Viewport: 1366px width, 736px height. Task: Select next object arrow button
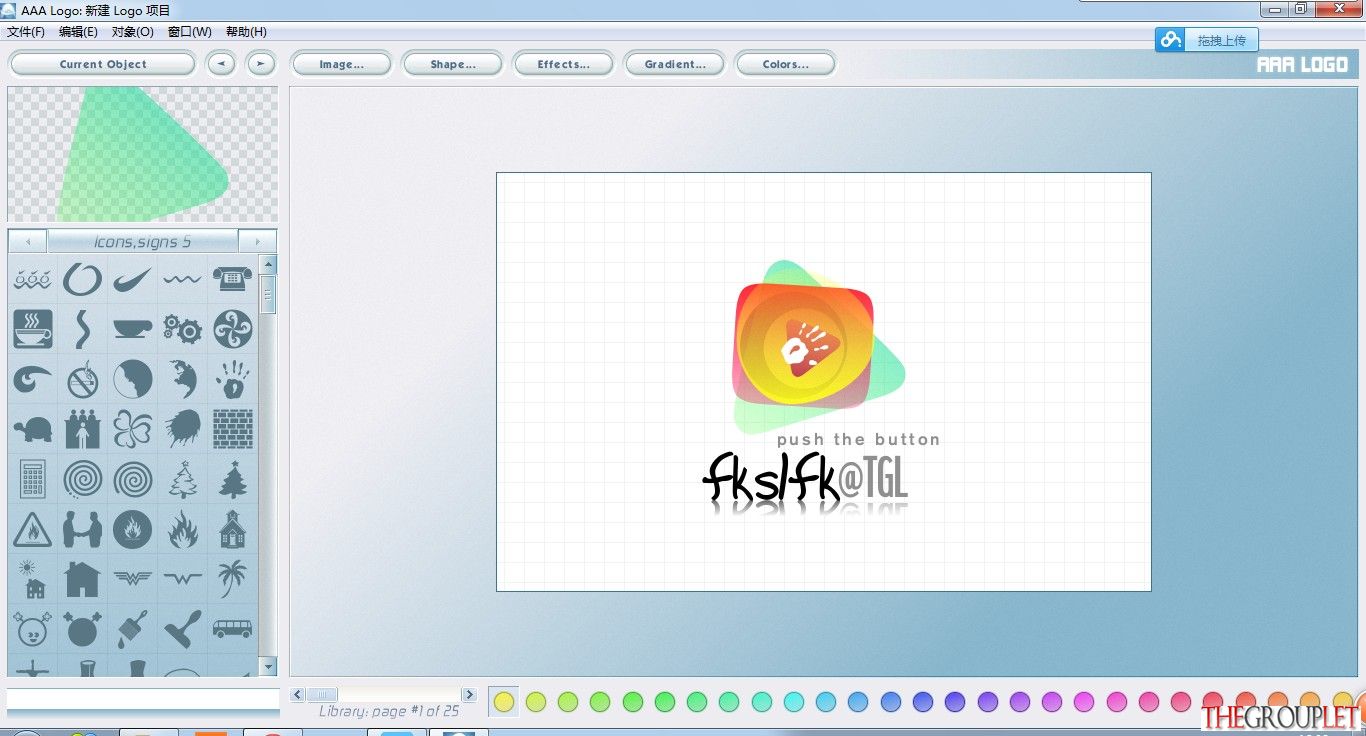point(261,64)
